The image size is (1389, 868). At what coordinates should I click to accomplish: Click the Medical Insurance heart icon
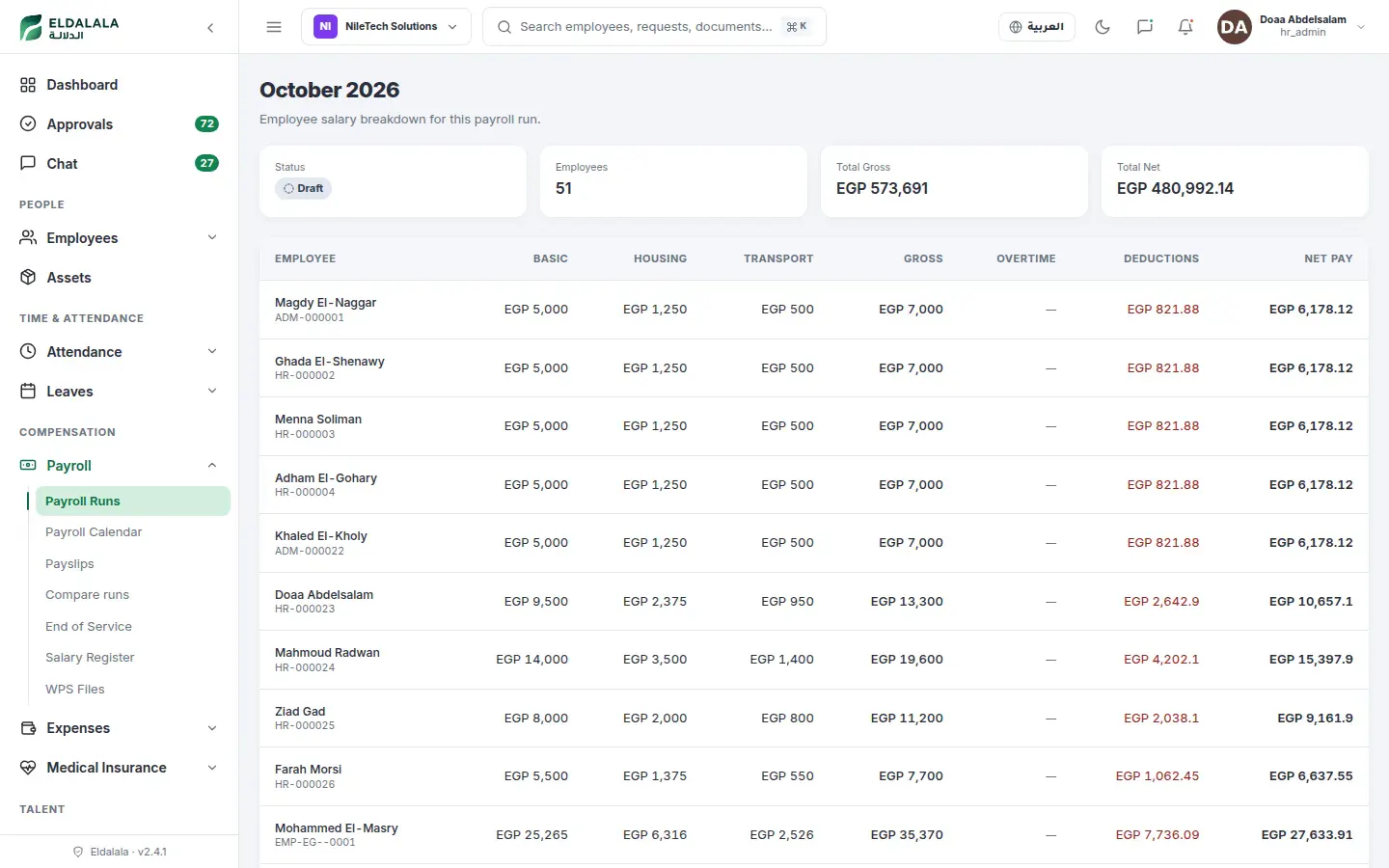coord(28,768)
